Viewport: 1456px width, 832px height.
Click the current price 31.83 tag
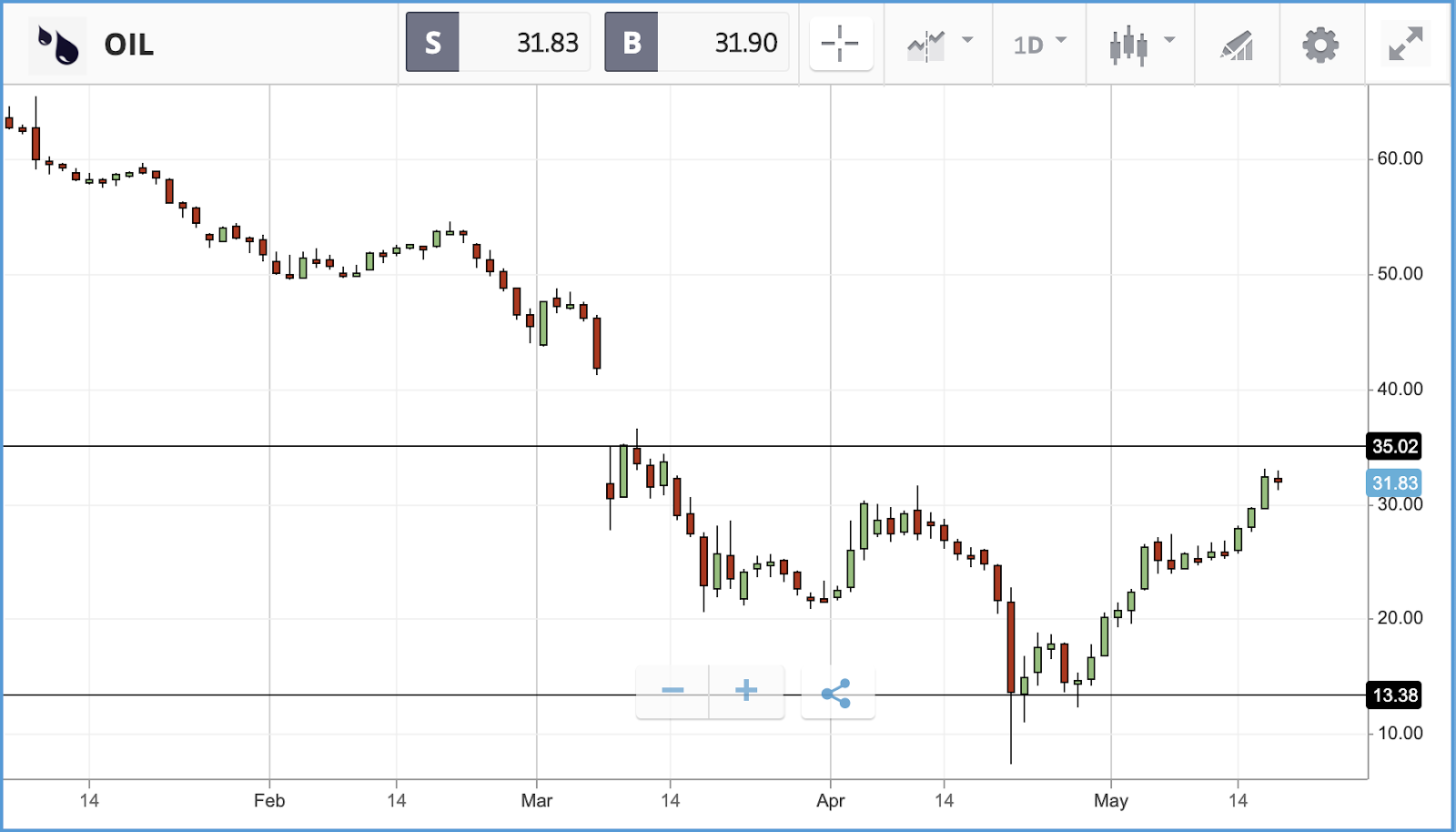point(1394,483)
